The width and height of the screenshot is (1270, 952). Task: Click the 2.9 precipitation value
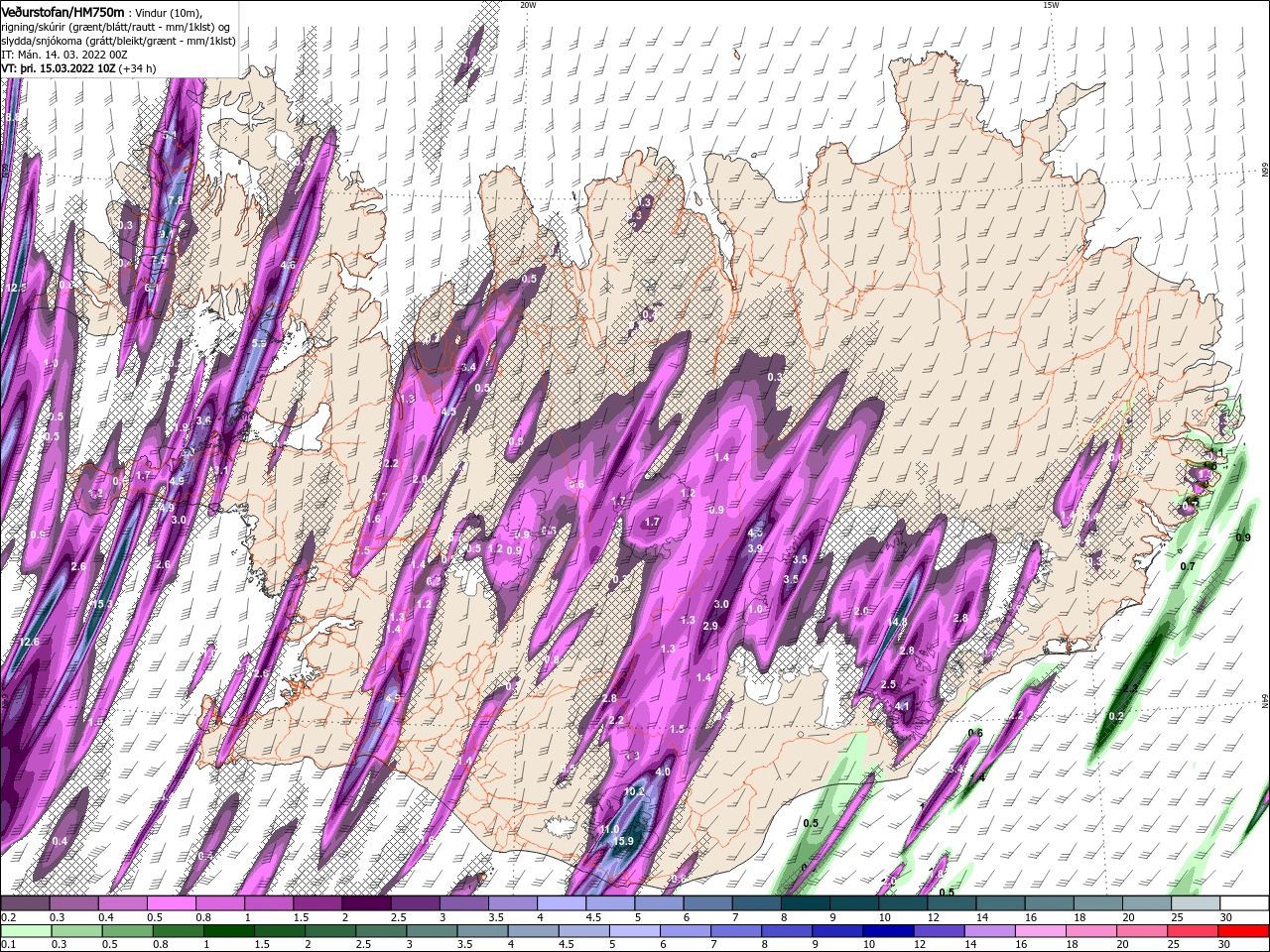point(710,626)
